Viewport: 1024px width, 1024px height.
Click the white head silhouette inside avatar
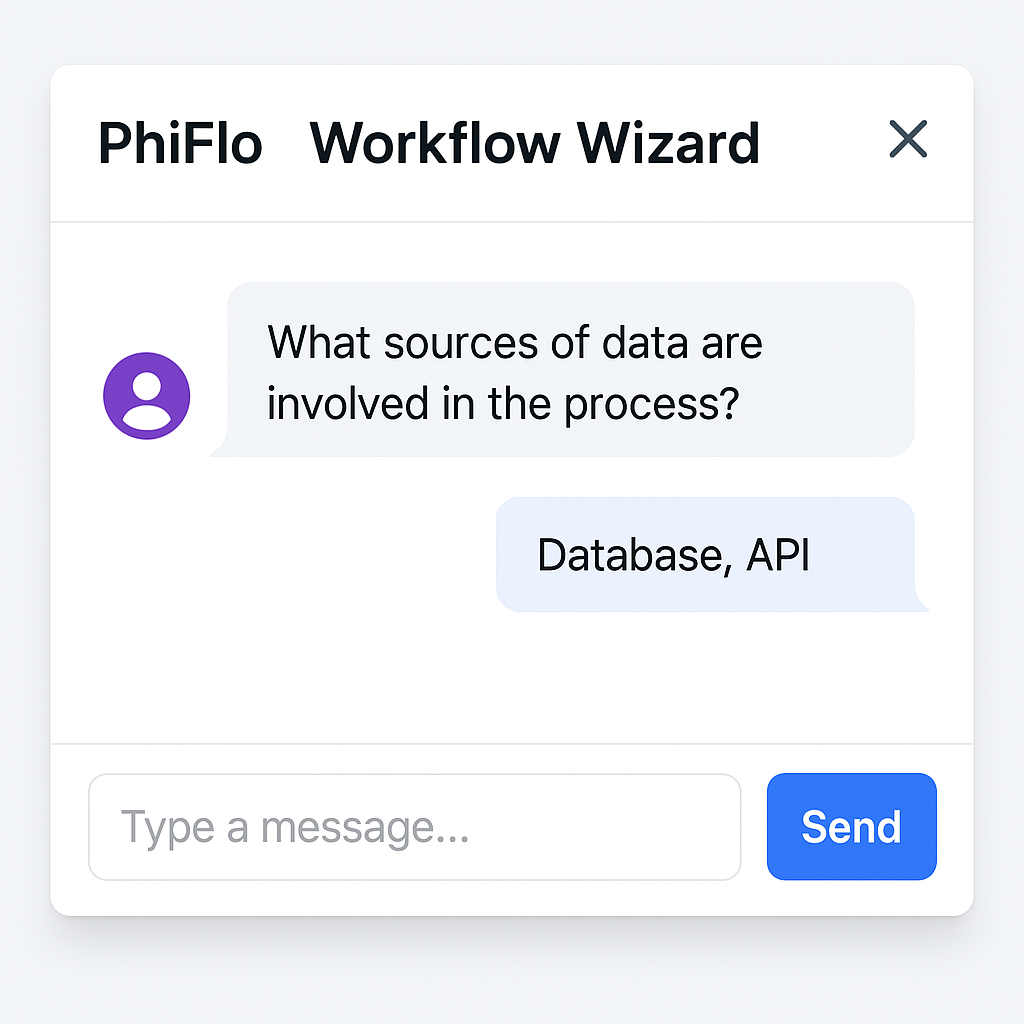(147, 387)
